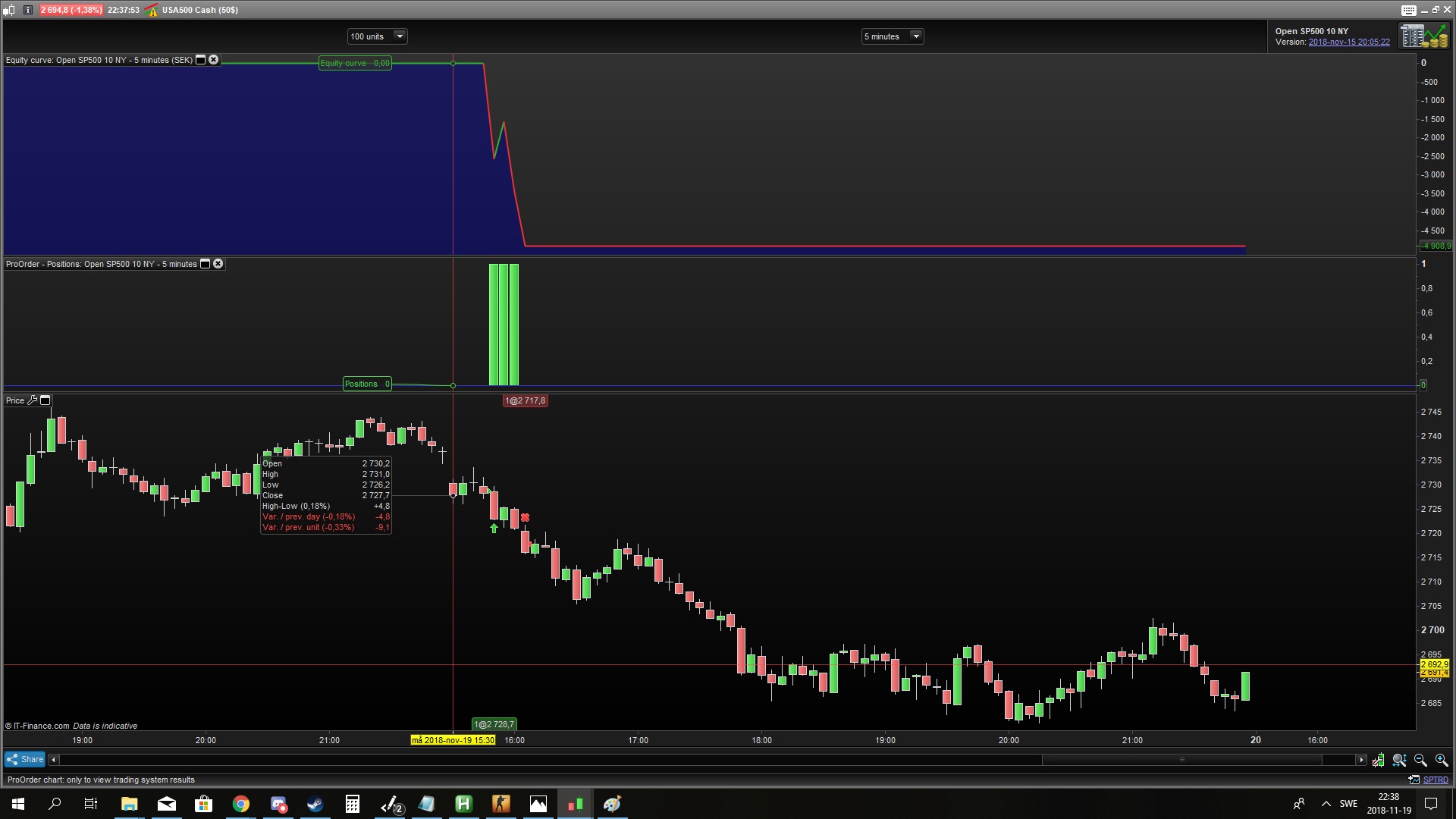
Task: Zoom in the chart horizontally
Action: point(1442,760)
